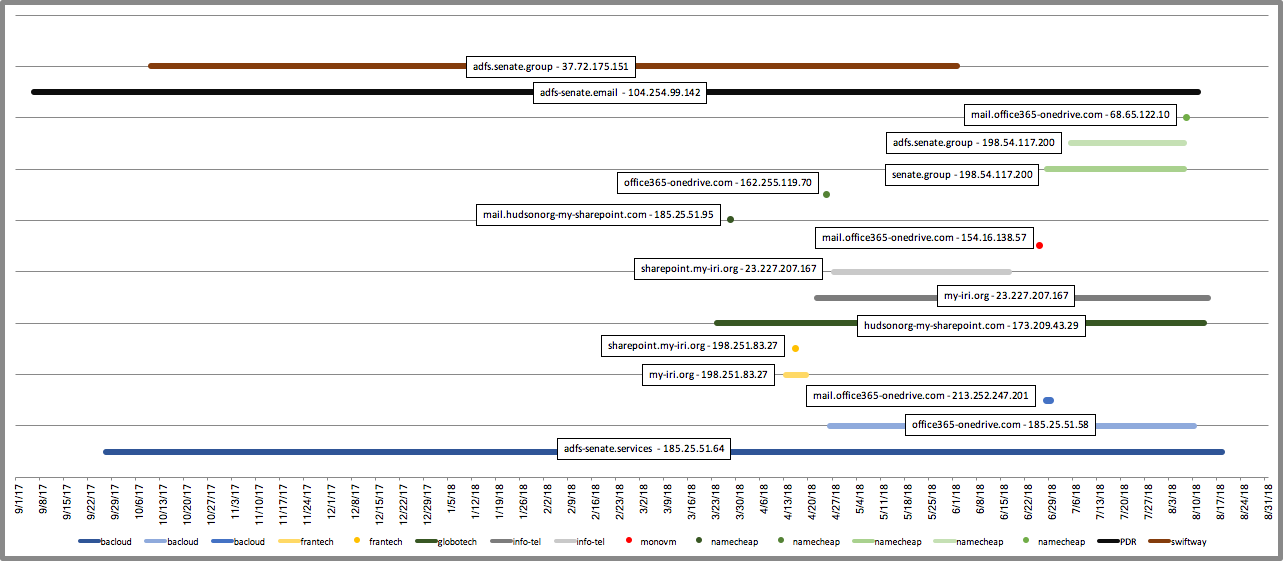This screenshot has height=561, width=1283.
Task: Select the my-iri.org - 23.227.207.167 label
Action: pyautogui.click(x=1006, y=296)
